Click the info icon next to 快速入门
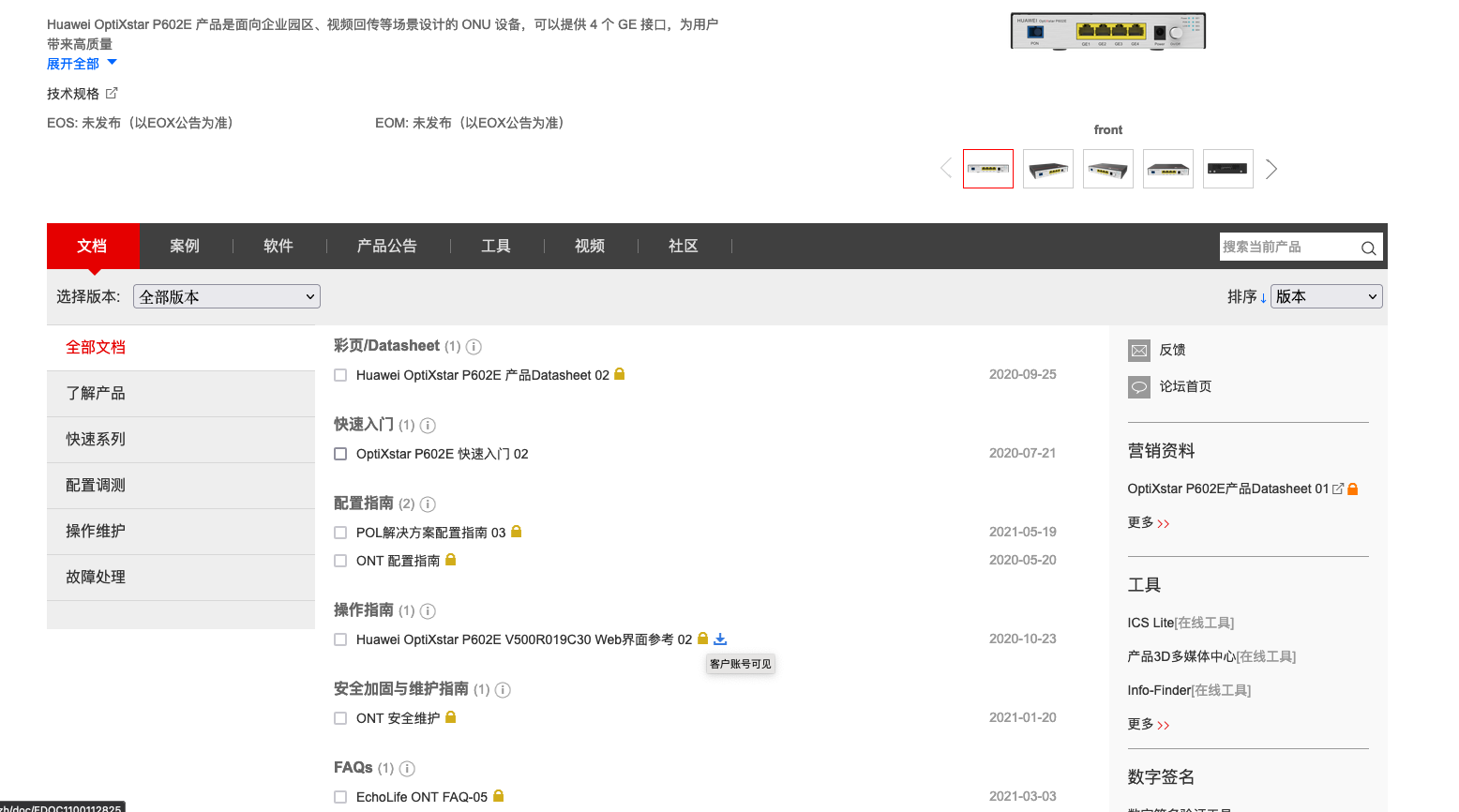The height and width of the screenshot is (812, 1459). click(428, 426)
